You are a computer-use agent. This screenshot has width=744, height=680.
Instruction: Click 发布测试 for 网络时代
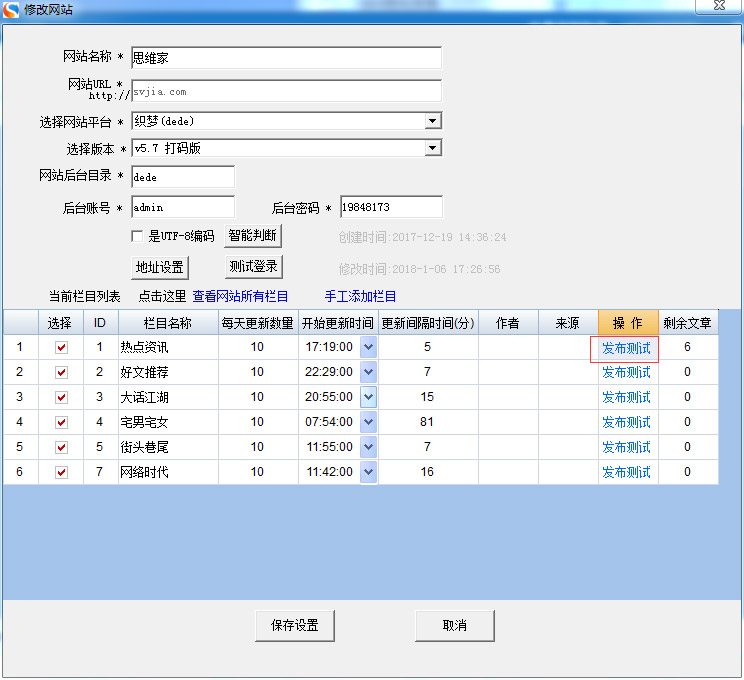tap(626, 473)
